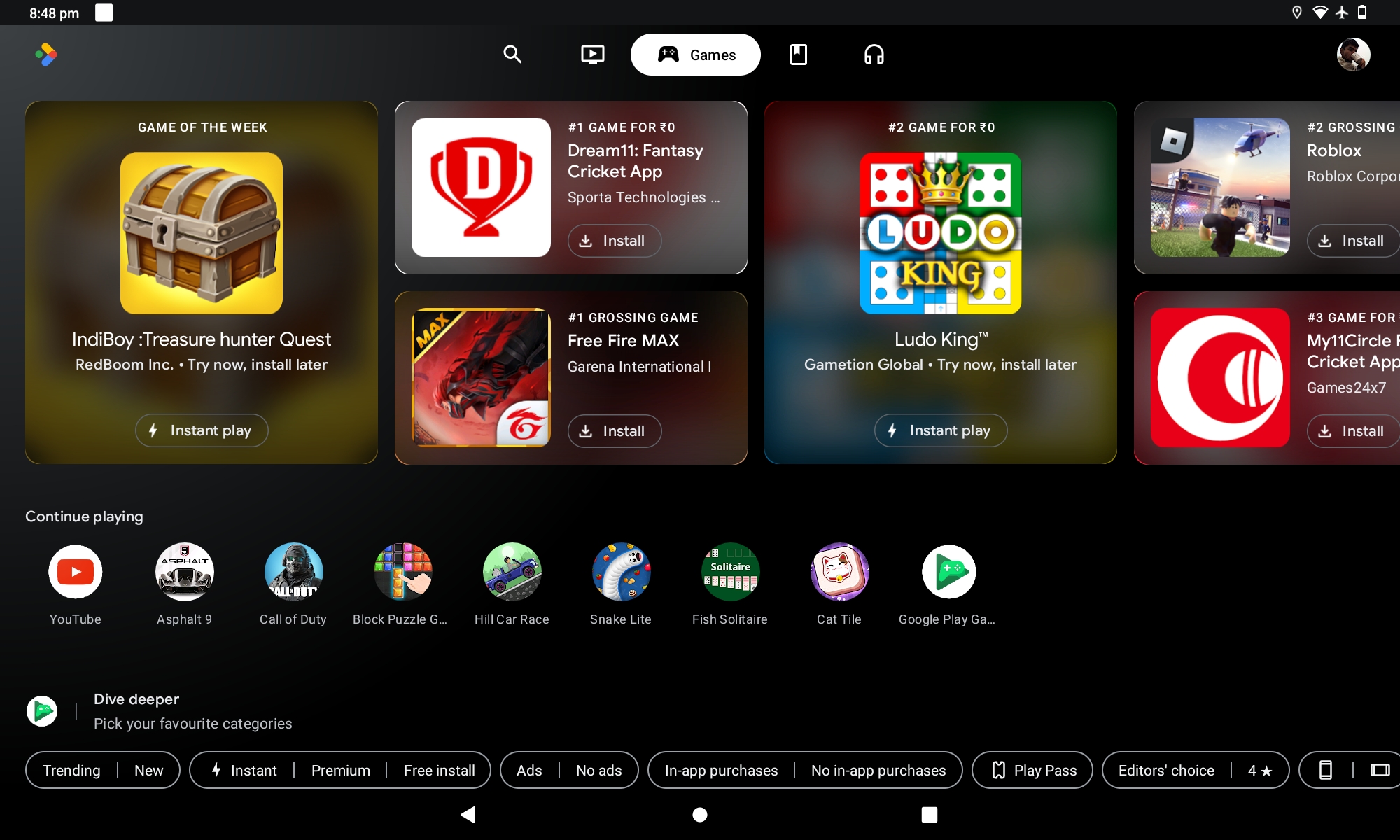Open the Books tab icon

point(799,55)
